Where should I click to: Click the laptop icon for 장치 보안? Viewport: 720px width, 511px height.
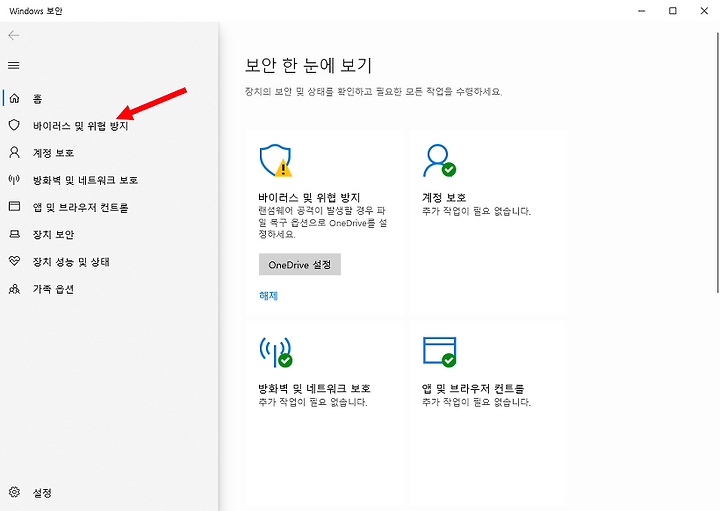point(14,234)
